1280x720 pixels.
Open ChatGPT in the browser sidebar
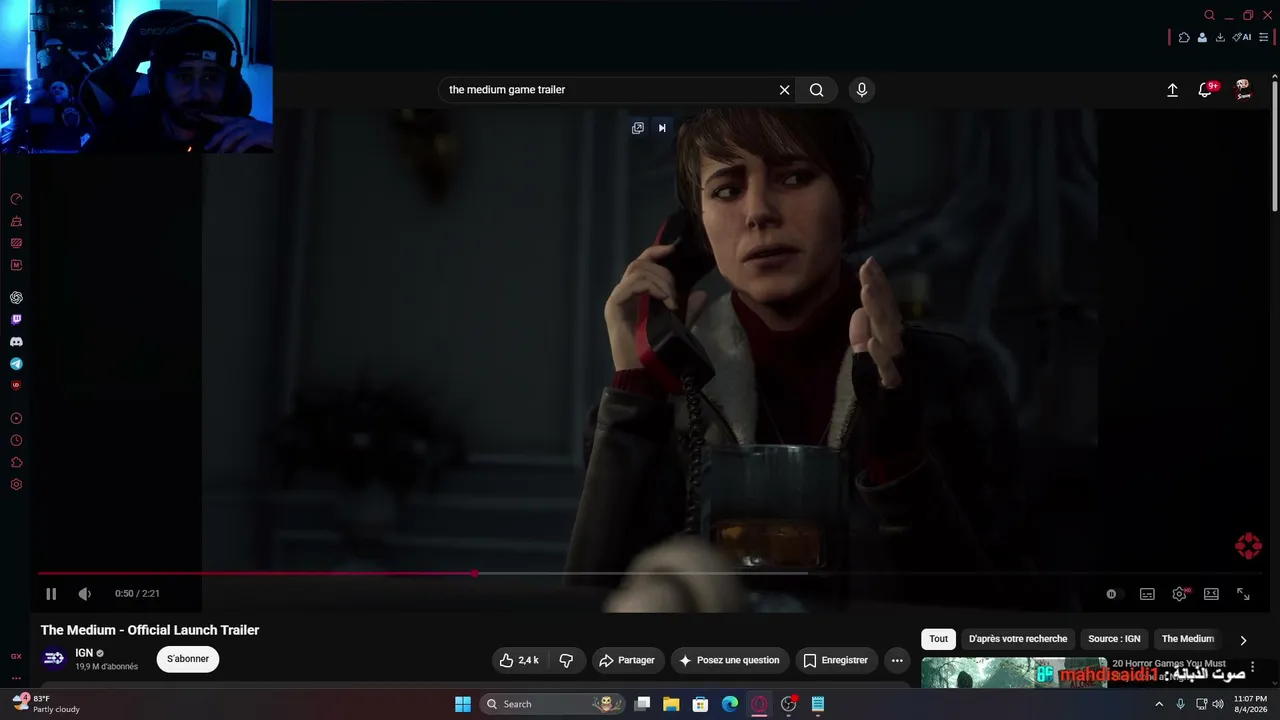click(16, 298)
